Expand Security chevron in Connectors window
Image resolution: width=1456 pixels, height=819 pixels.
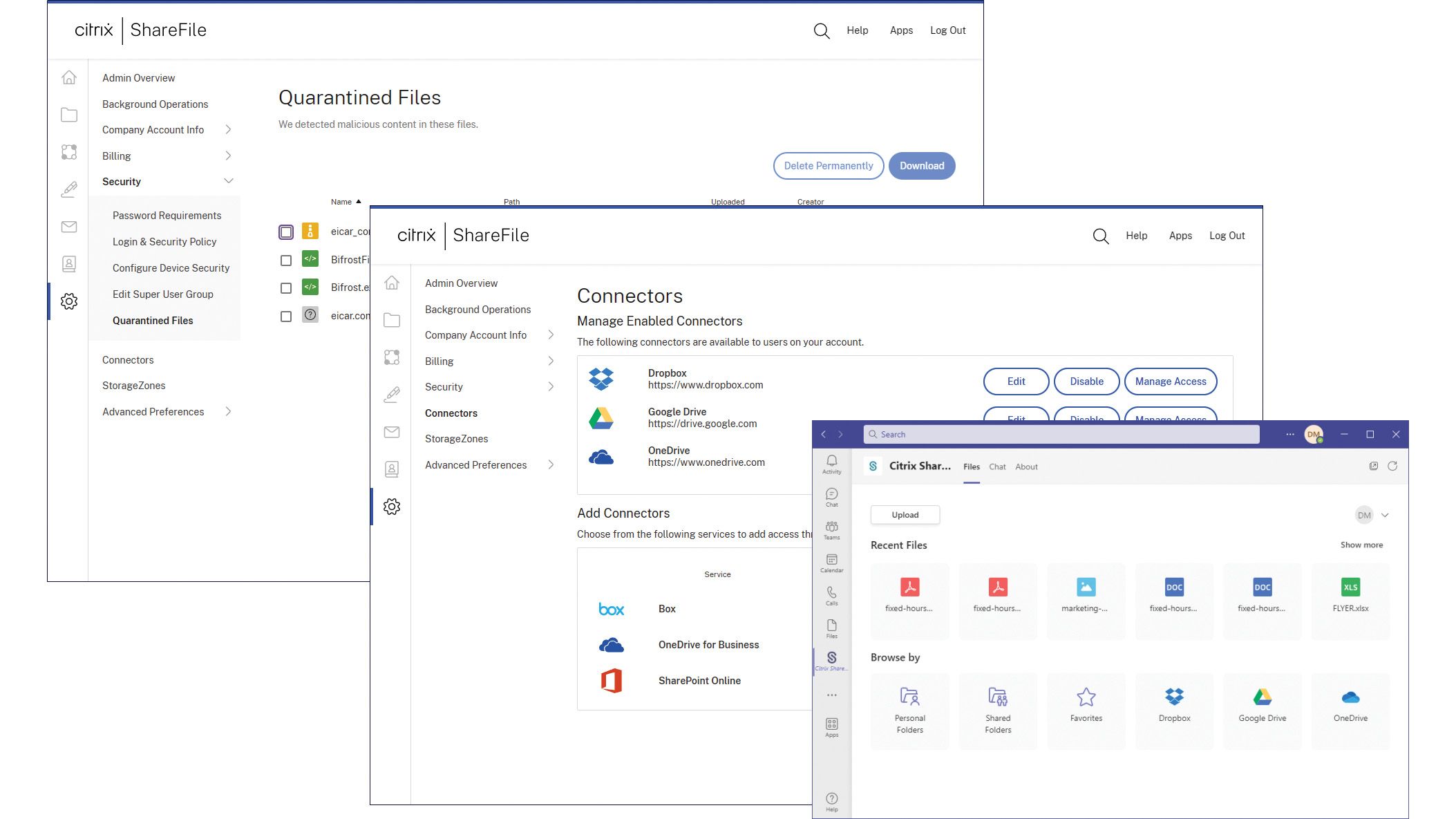[551, 386]
